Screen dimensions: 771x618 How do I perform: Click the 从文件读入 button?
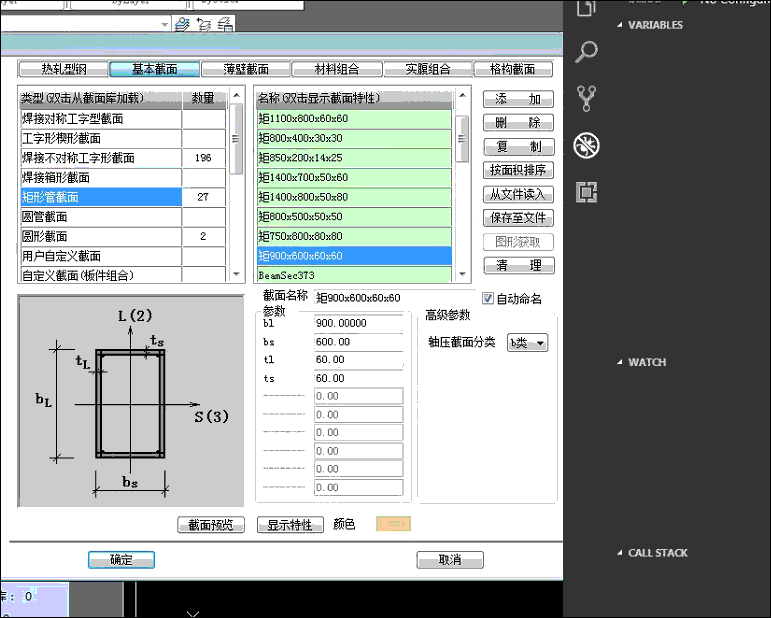click(518, 194)
